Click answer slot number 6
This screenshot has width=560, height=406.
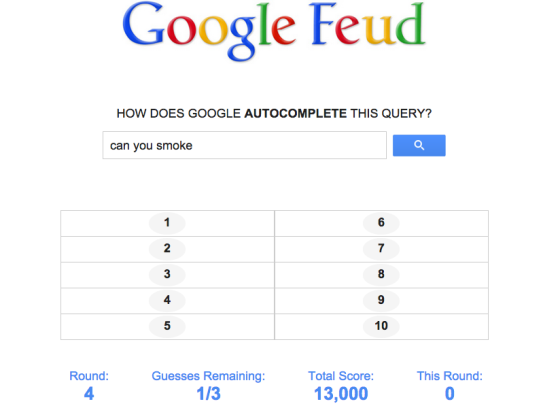[381, 223]
